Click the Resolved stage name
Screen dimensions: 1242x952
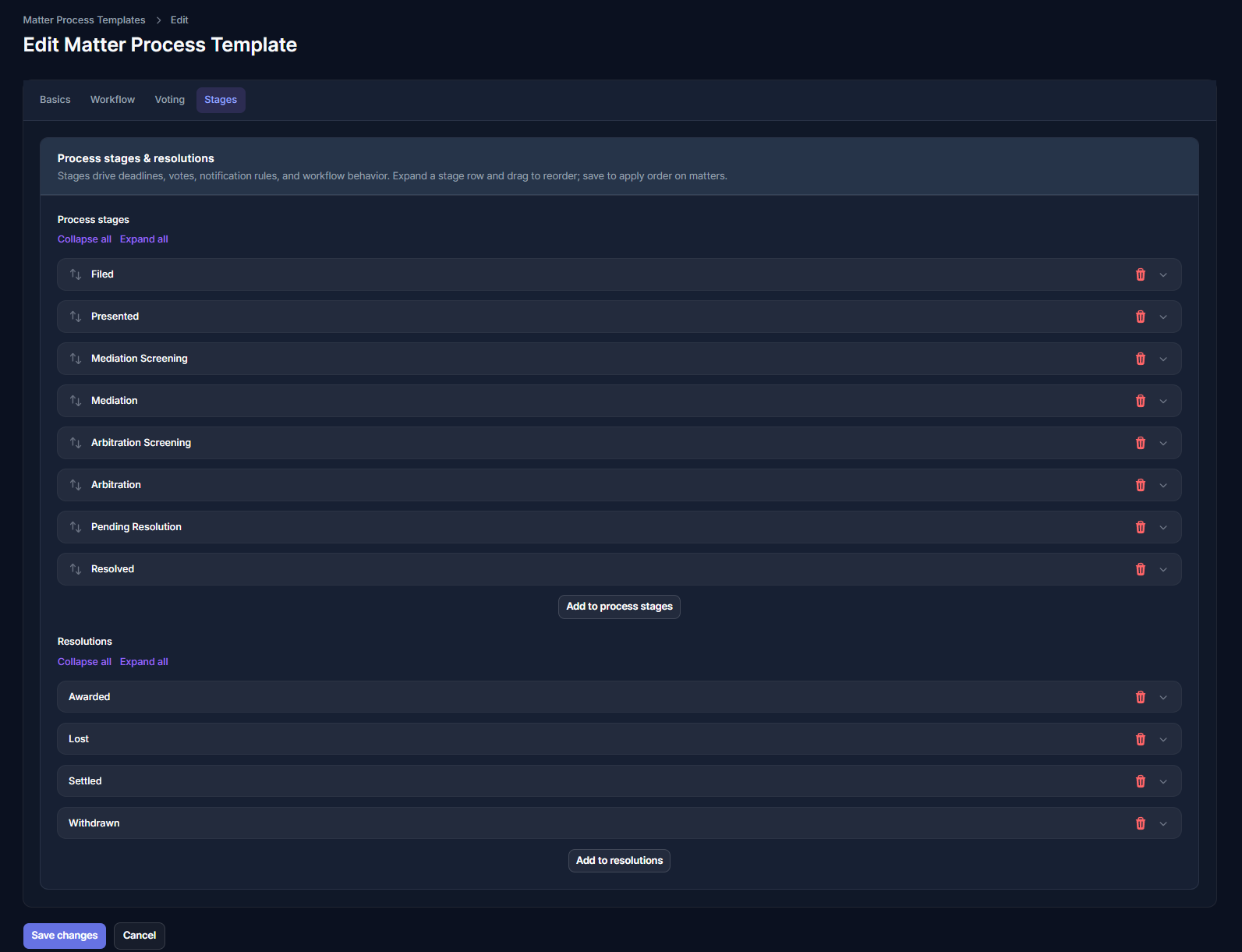(112, 569)
